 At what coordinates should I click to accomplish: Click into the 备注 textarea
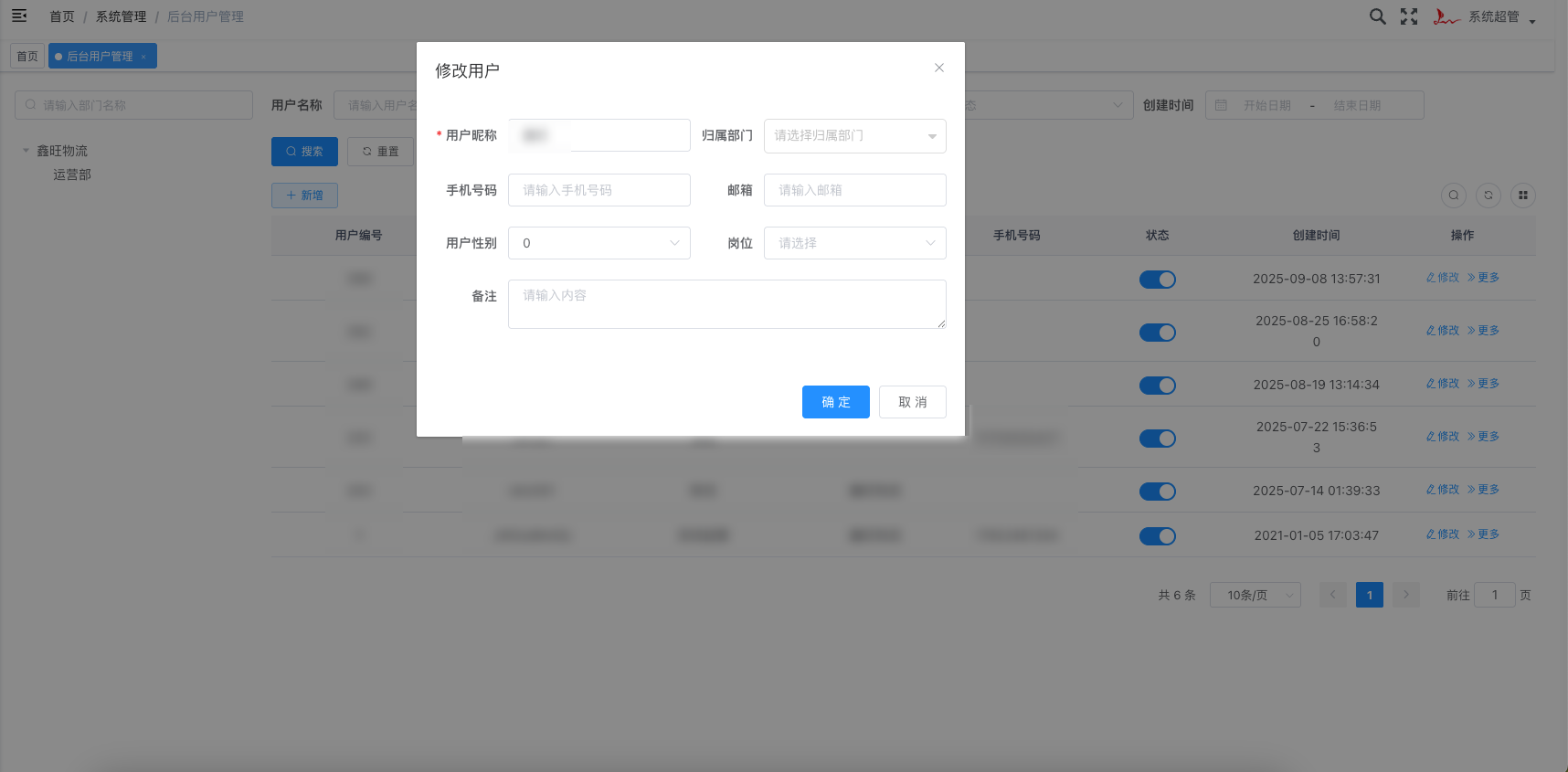point(727,304)
